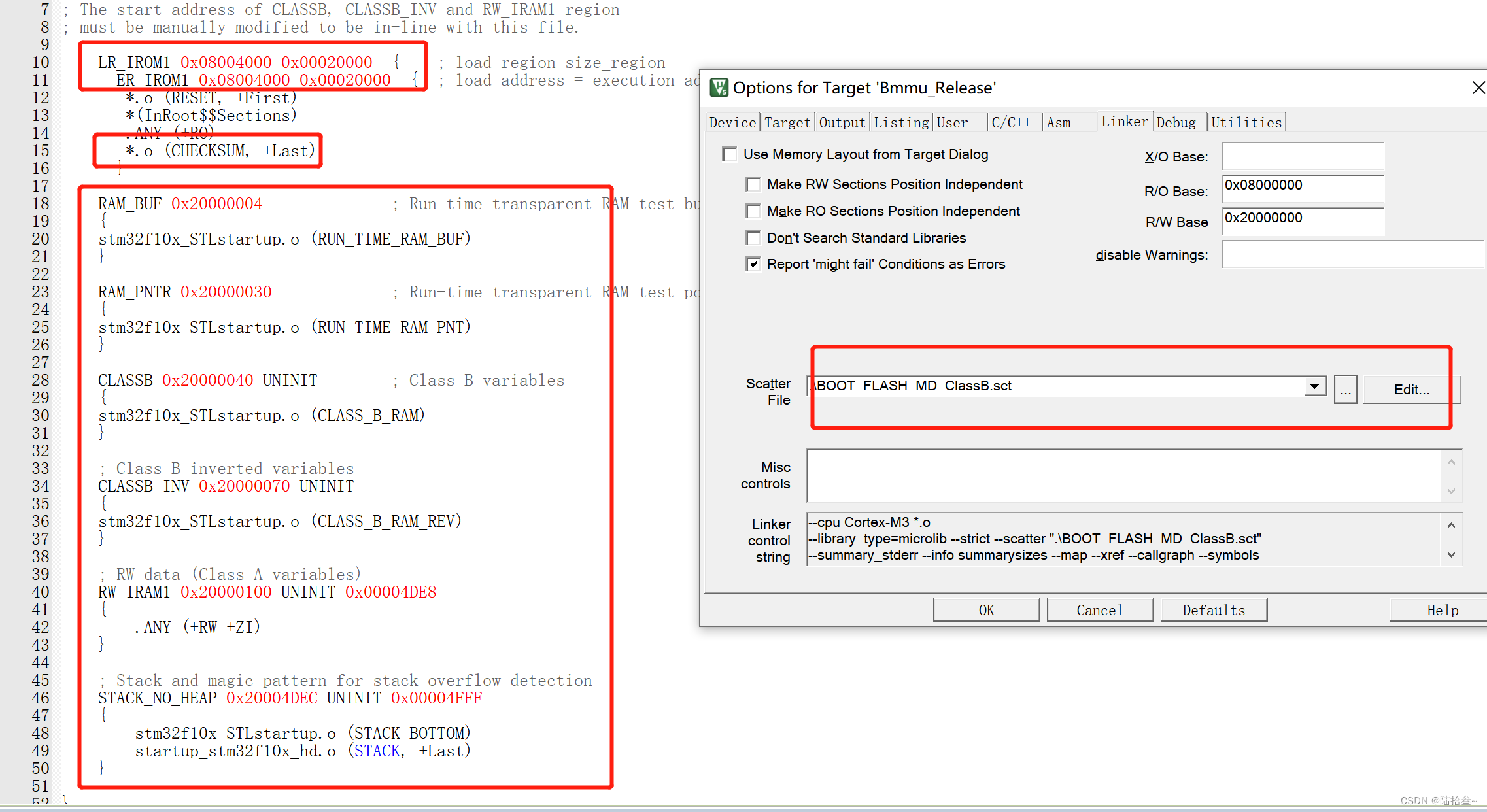Image resolution: width=1487 pixels, height=812 pixels.
Task: Uncheck "Report 'might fail' Conditions as Errors"
Action: (x=753, y=263)
